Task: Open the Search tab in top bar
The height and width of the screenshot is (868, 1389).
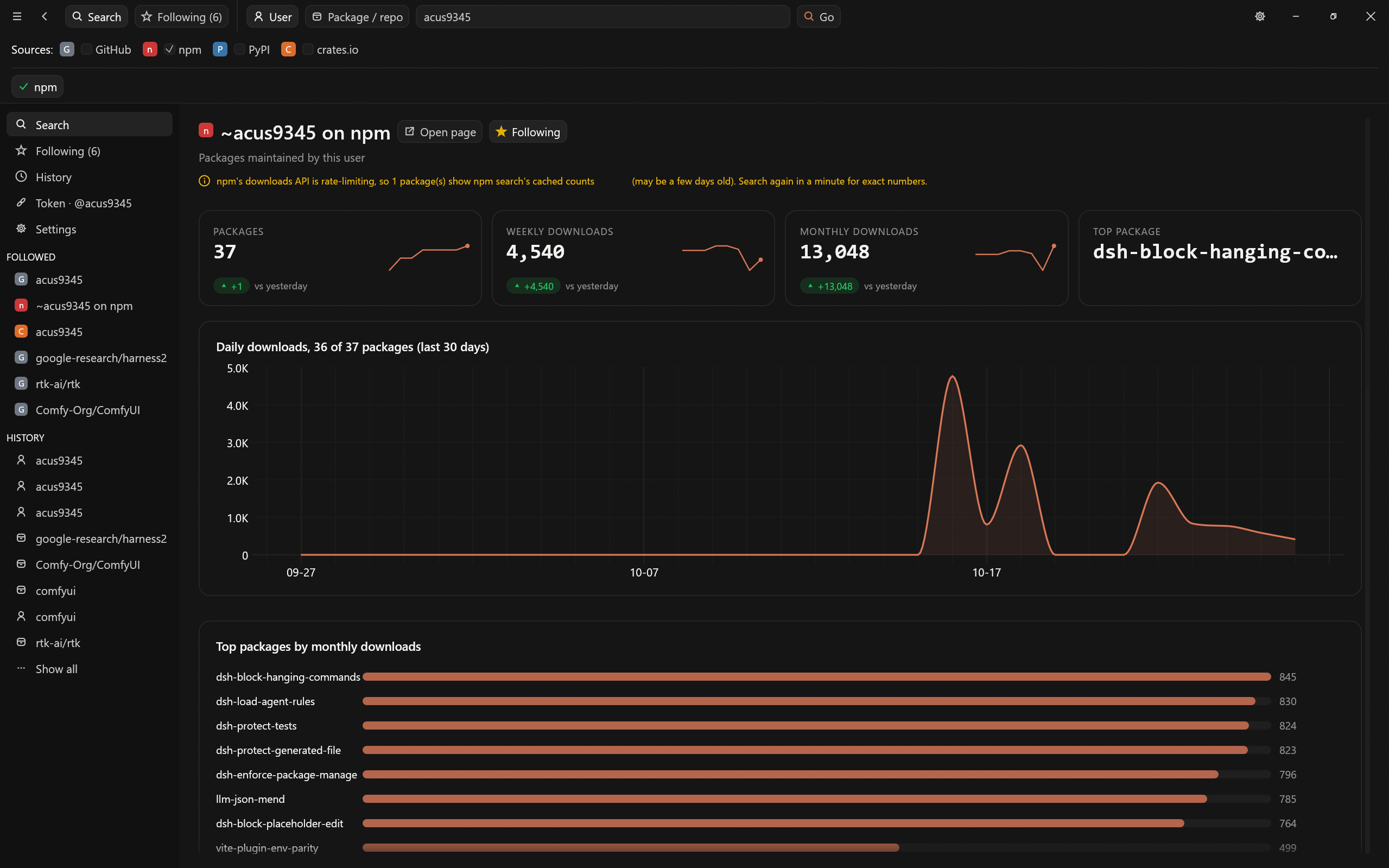Action: tap(97, 17)
